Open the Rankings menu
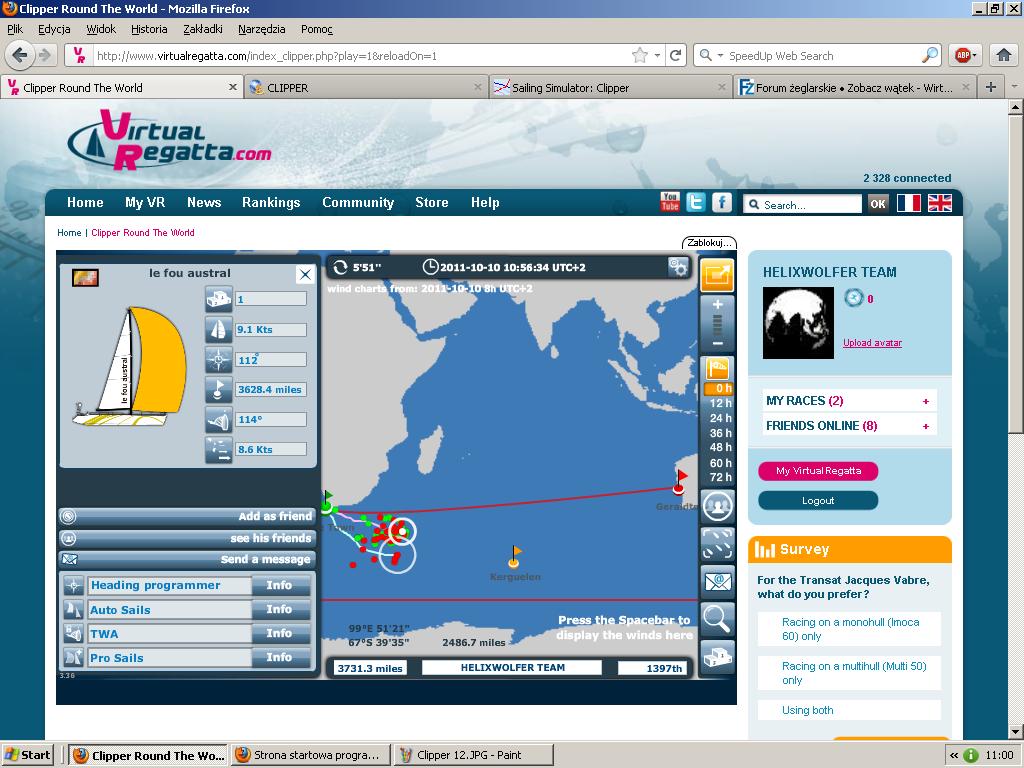Viewport: 1024px width, 768px height. pyautogui.click(x=271, y=202)
